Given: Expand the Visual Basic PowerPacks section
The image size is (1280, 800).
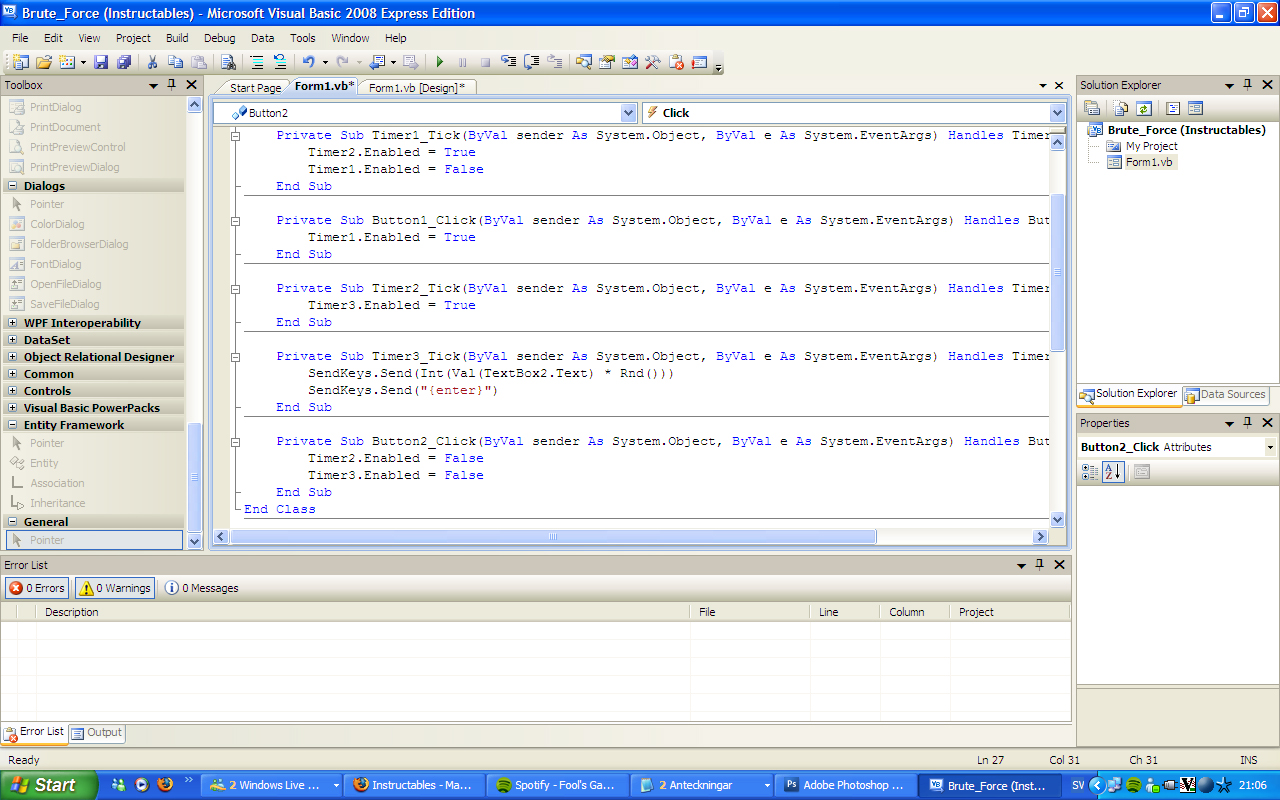Looking at the screenshot, I should (14, 408).
